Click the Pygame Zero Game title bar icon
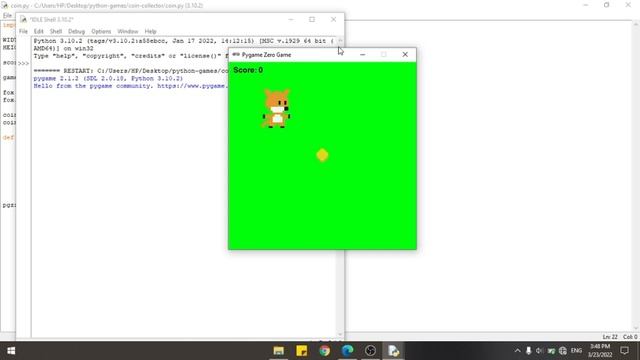This screenshot has width=640, height=360. [x=236, y=54]
